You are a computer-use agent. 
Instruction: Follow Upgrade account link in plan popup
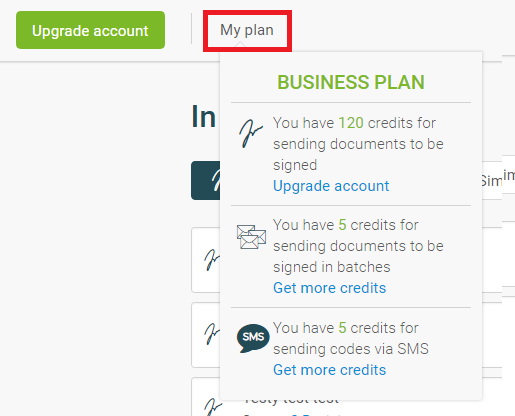coord(331,186)
